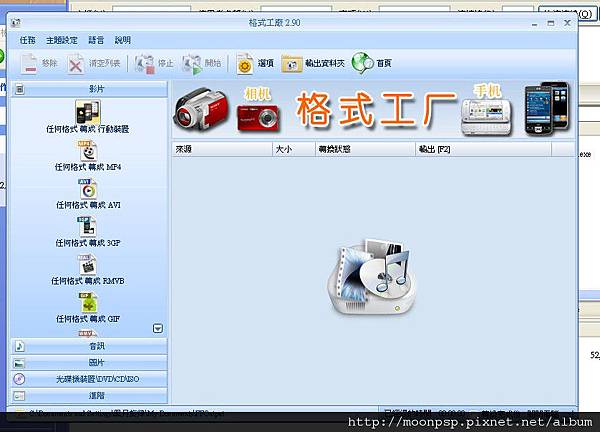This screenshot has height=432, width=600.
Task: Click the 轉換狀態 (Convert state) column header
Action: [365, 149]
